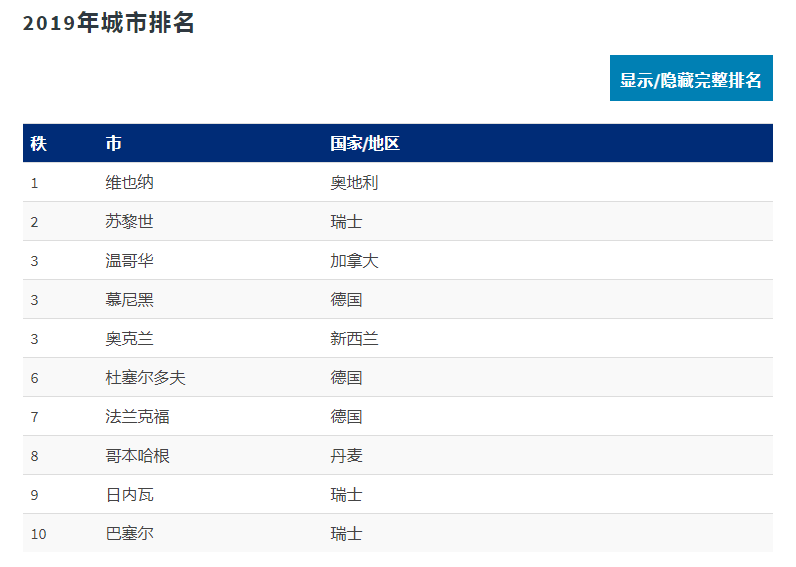
Task: Click 德国 in the 法兰克福 row
Action: point(346,416)
